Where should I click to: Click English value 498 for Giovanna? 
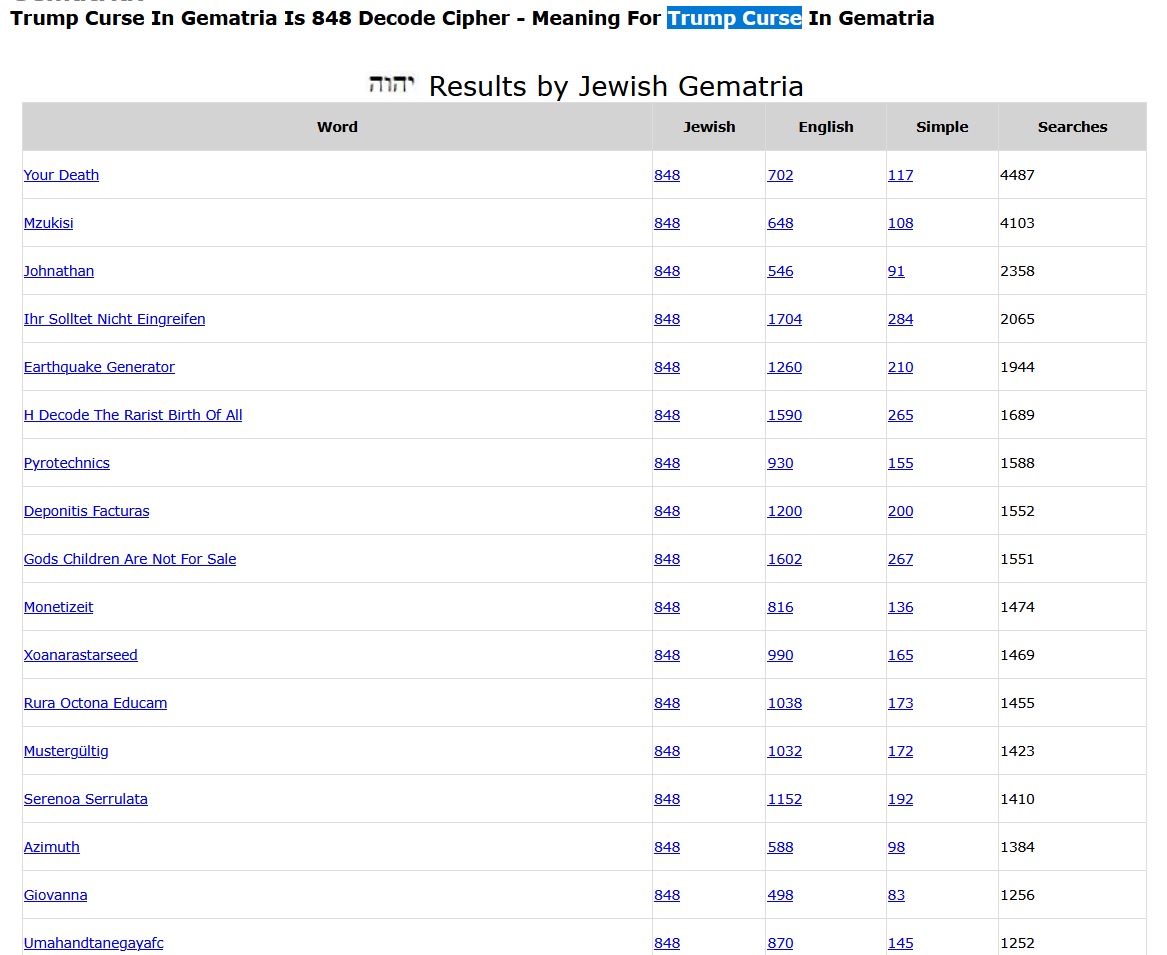[x=780, y=895]
